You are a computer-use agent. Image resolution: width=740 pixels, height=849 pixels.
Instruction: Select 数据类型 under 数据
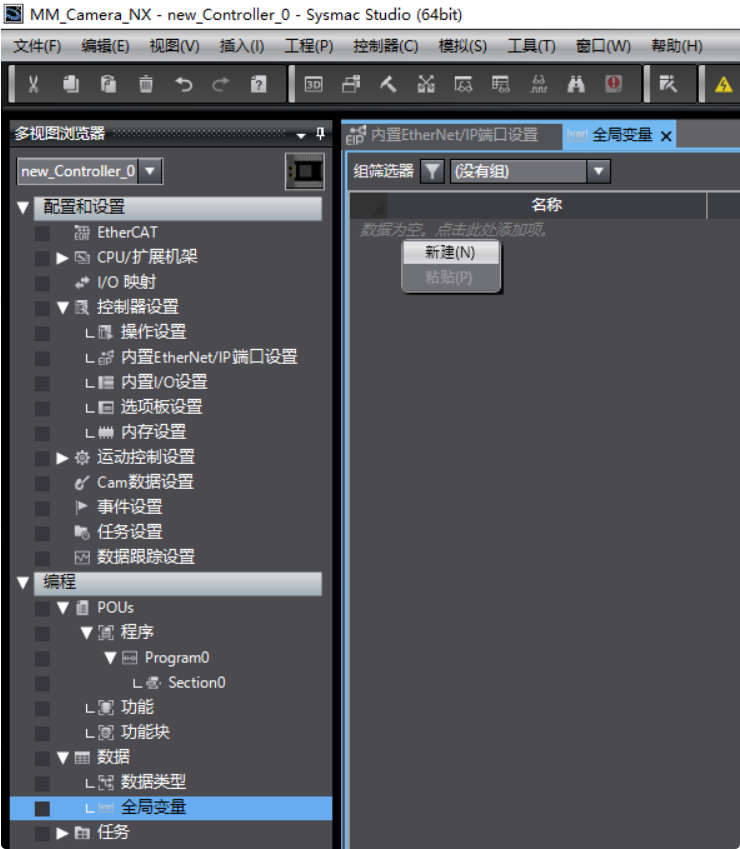(x=153, y=782)
